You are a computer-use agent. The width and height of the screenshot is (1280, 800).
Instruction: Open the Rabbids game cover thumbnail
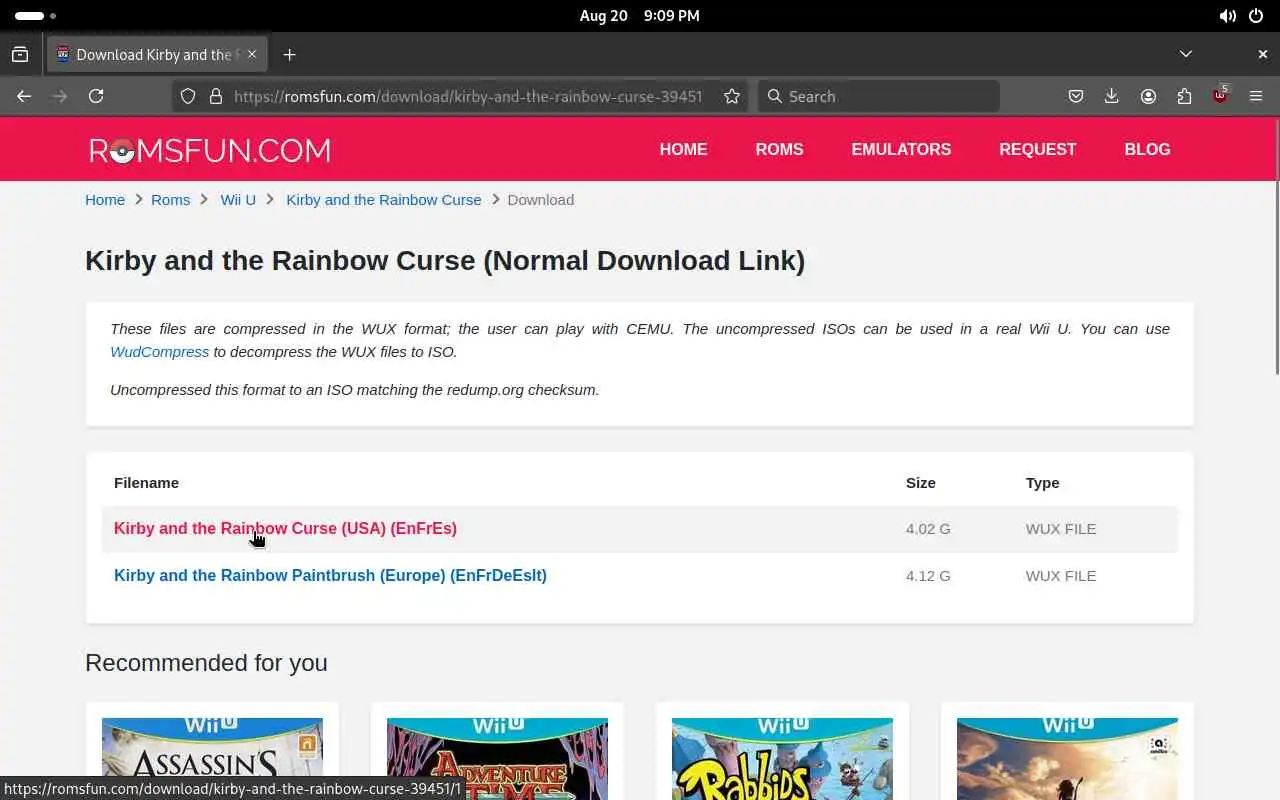click(x=782, y=759)
